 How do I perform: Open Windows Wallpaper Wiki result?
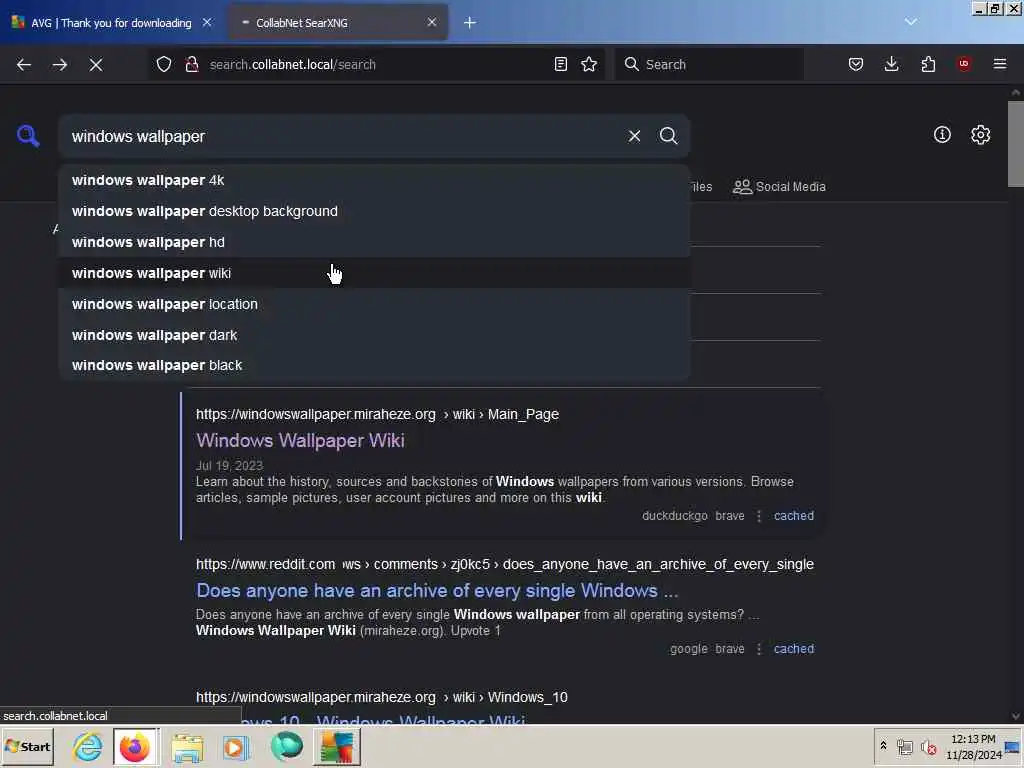click(x=300, y=440)
